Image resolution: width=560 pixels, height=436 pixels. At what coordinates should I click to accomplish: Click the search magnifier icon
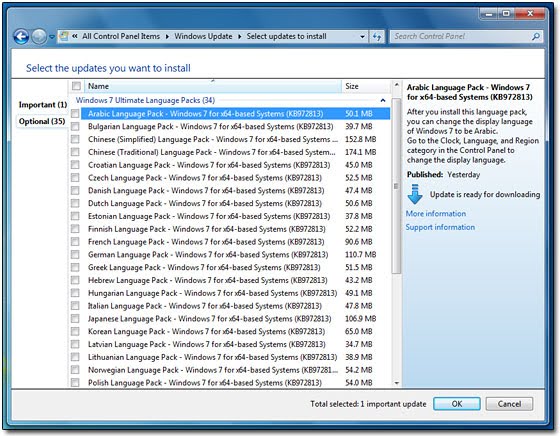535,36
